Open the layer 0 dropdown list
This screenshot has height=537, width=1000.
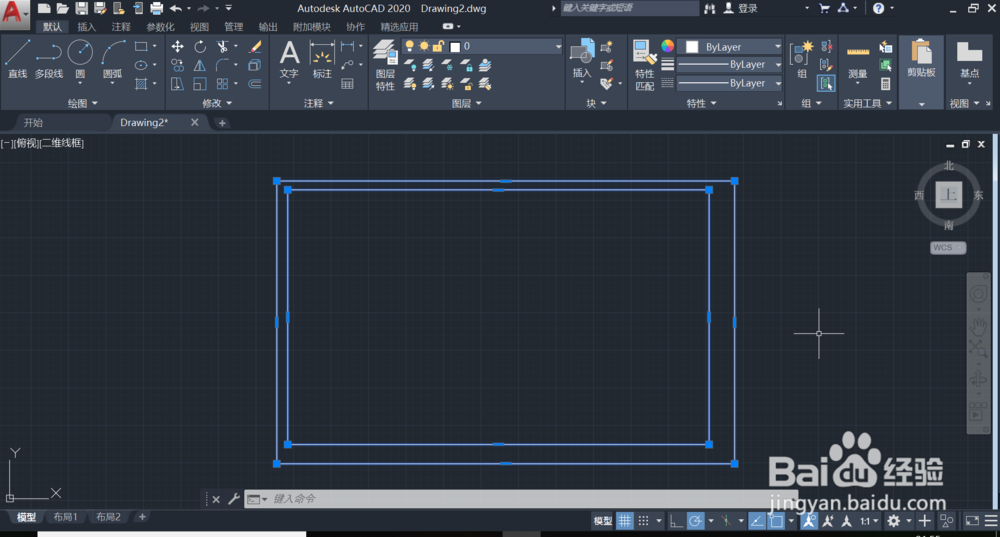[558, 47]
